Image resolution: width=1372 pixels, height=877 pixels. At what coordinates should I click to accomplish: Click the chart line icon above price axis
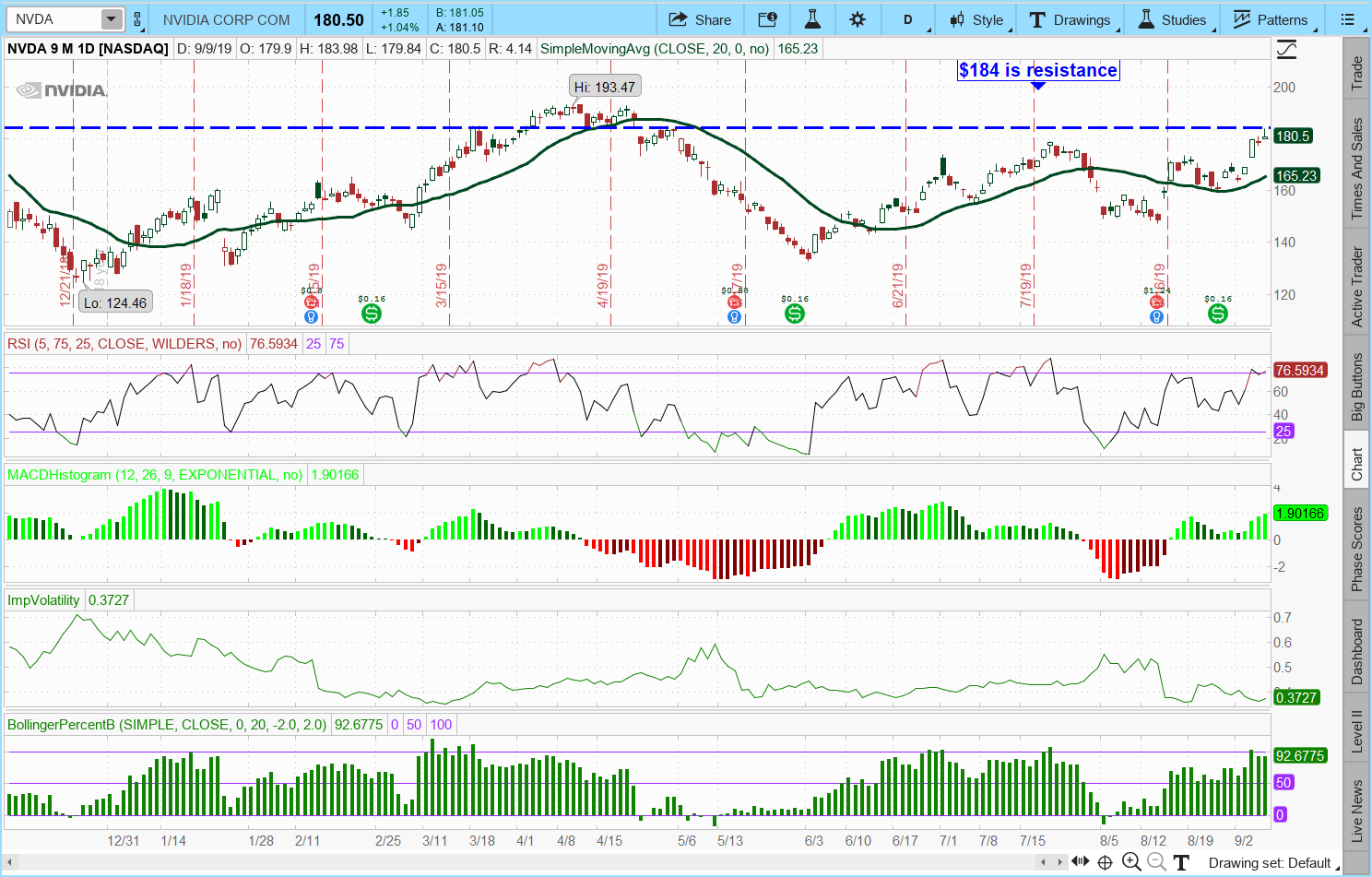tap(1286, 50)
